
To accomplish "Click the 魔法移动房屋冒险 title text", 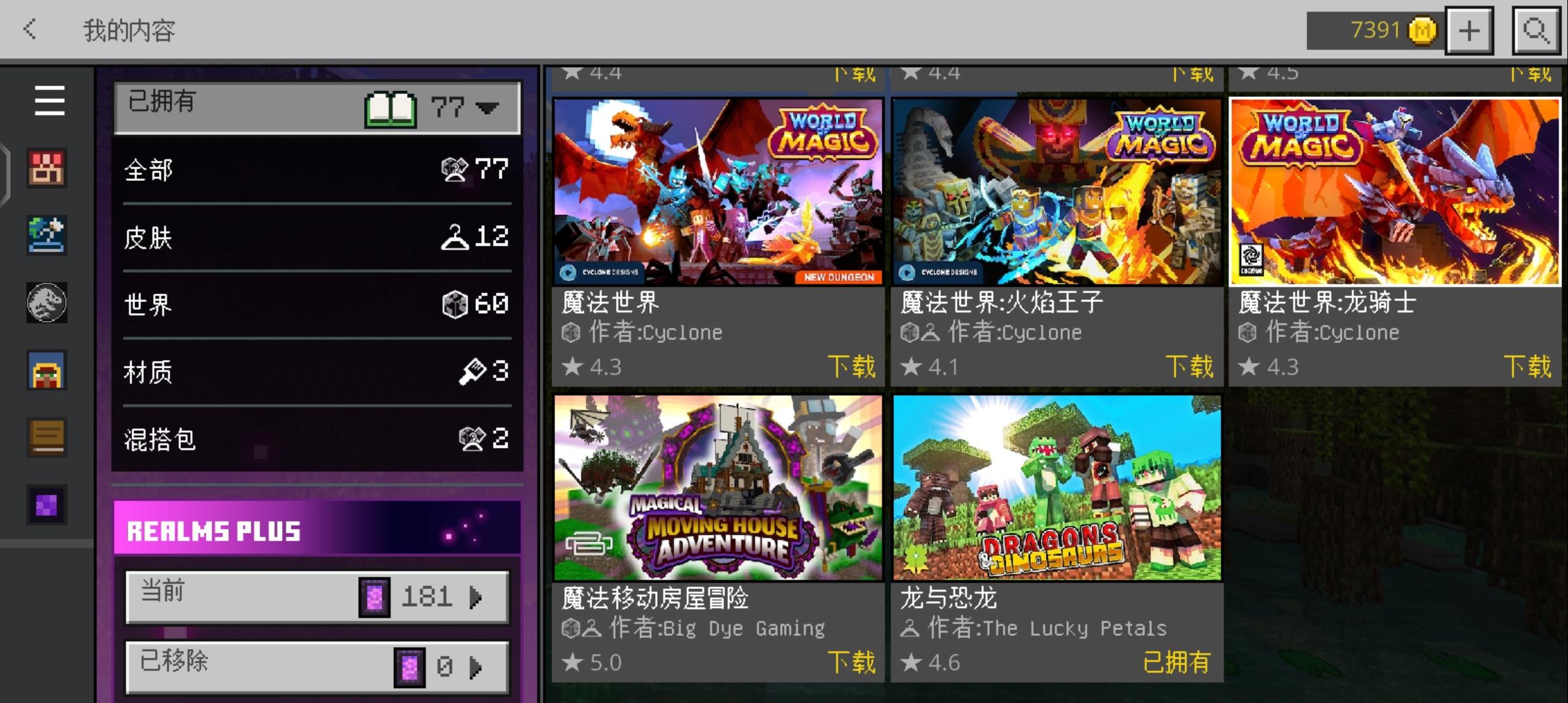I will tap(656, 598).
